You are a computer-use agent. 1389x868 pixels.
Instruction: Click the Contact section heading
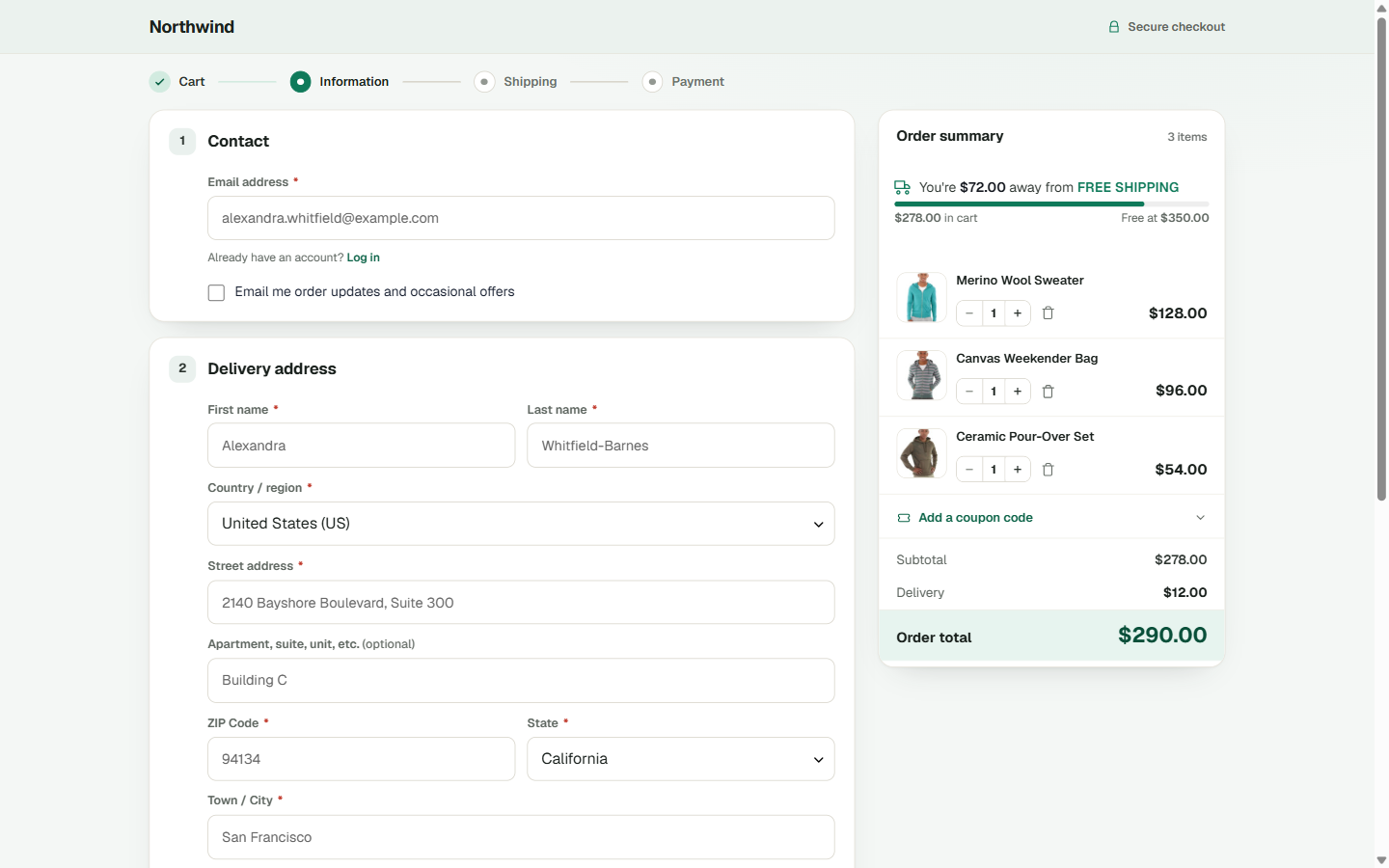238,142
